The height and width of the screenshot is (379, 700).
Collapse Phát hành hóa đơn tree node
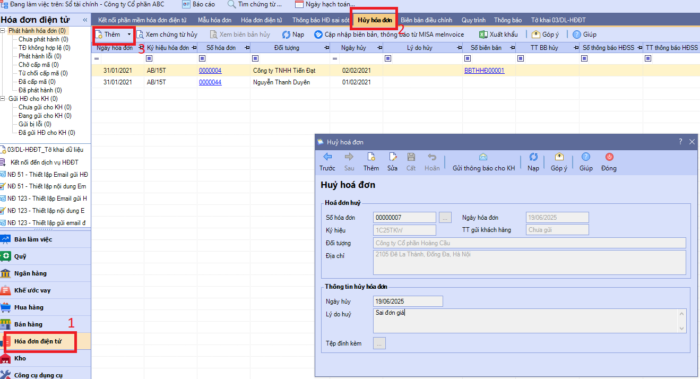(x=3, y=31)
